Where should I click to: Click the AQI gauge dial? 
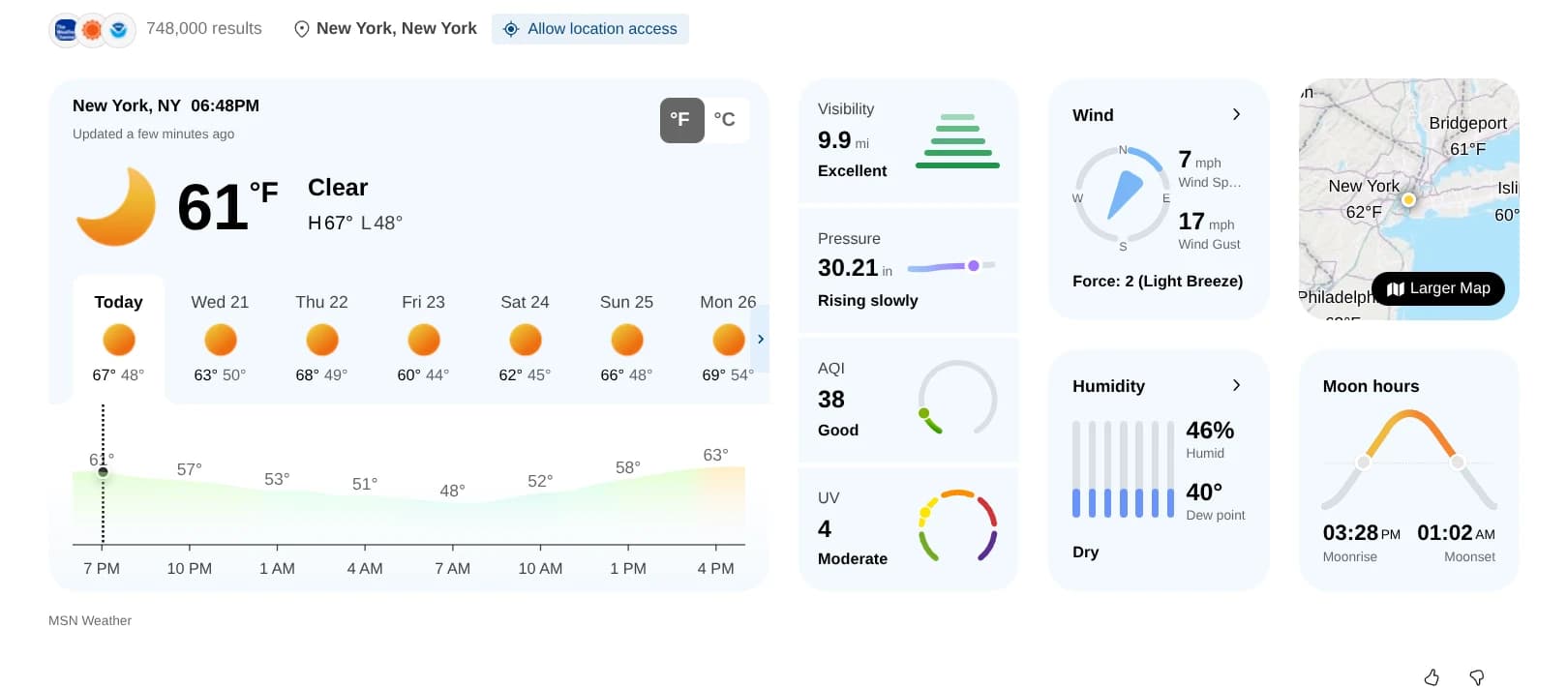957,398
